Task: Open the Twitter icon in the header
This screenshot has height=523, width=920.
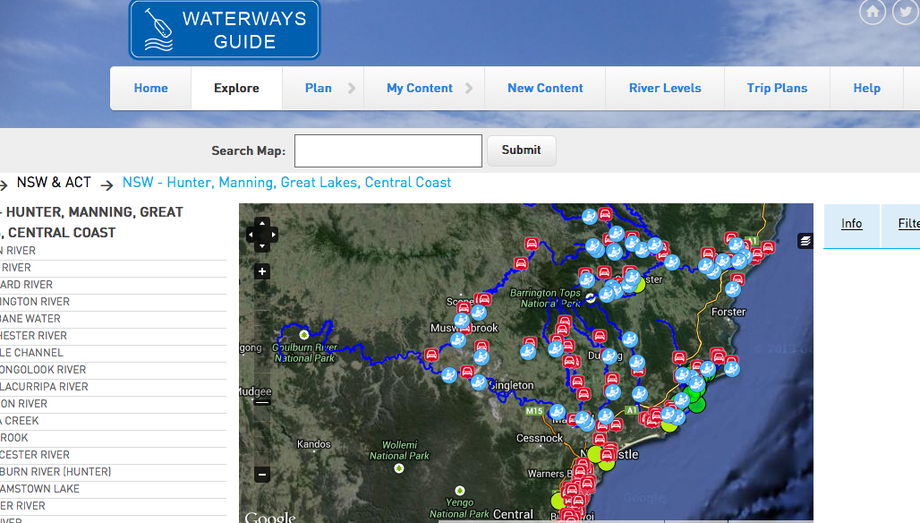Action: click(x=906, y=12)
